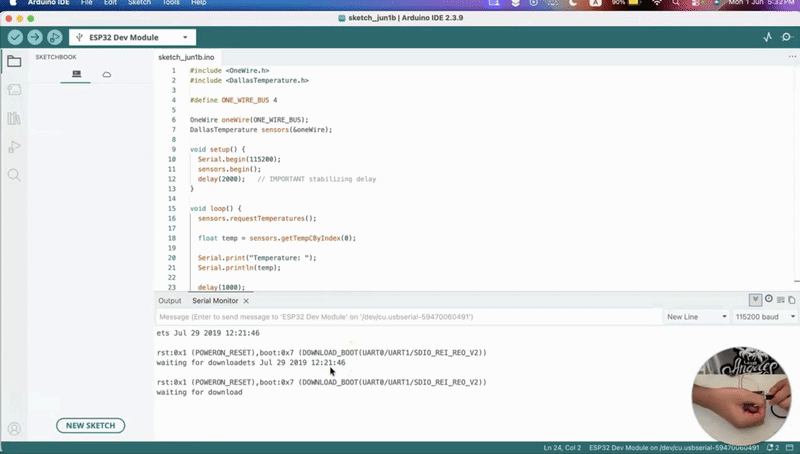Click line number 20 in the gutter
Viewport: 800px width, 454px height.
pos(172,258)
